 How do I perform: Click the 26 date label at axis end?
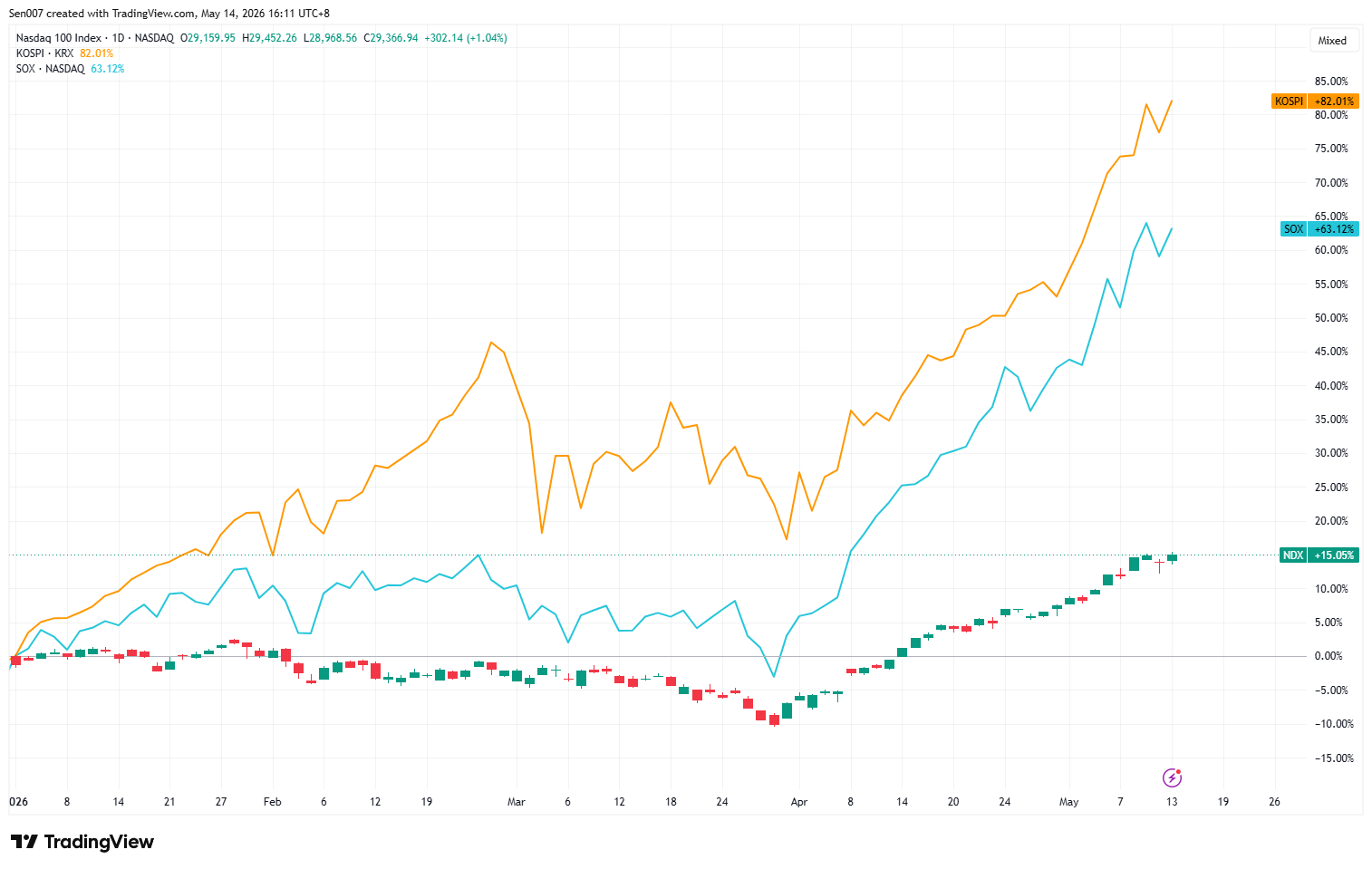coord(1274,802)
